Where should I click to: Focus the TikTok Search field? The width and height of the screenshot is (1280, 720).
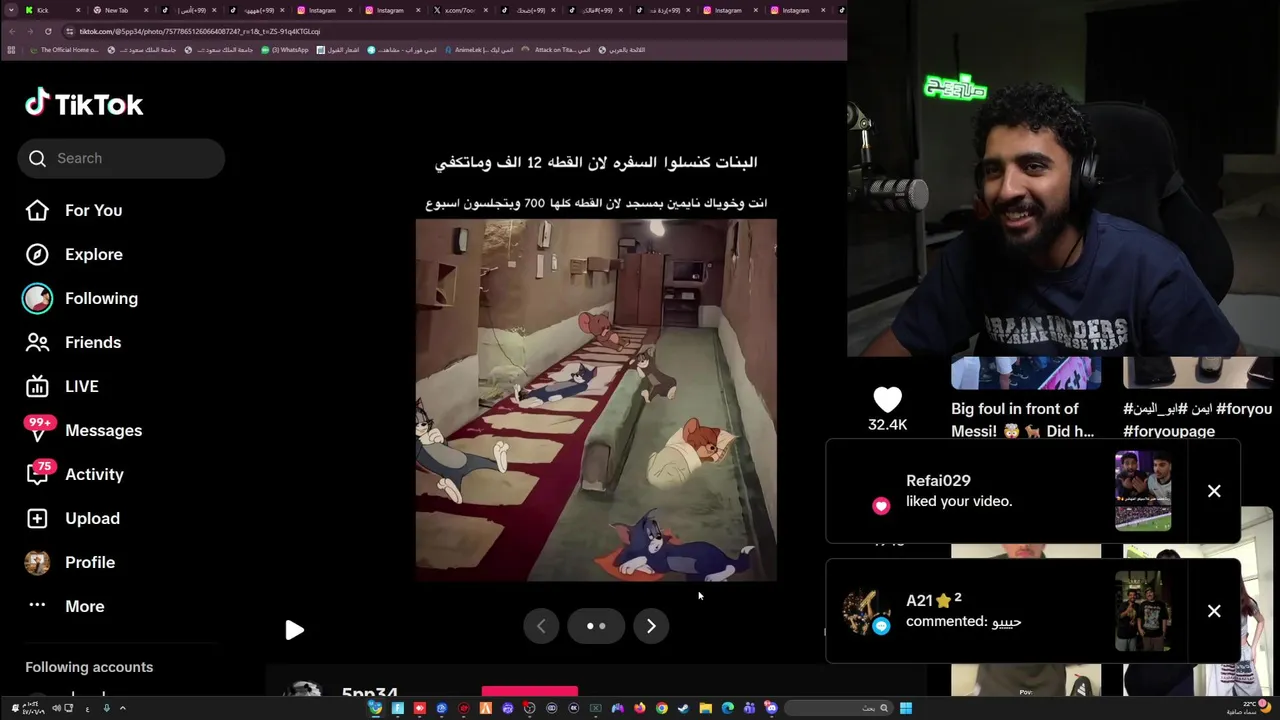coord(121,158)
